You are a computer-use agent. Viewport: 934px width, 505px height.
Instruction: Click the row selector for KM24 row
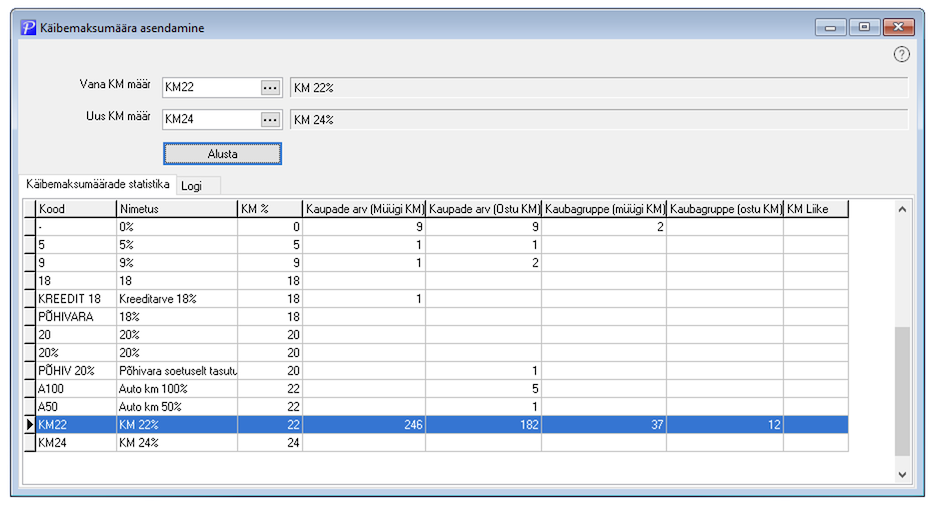(29, 442)
